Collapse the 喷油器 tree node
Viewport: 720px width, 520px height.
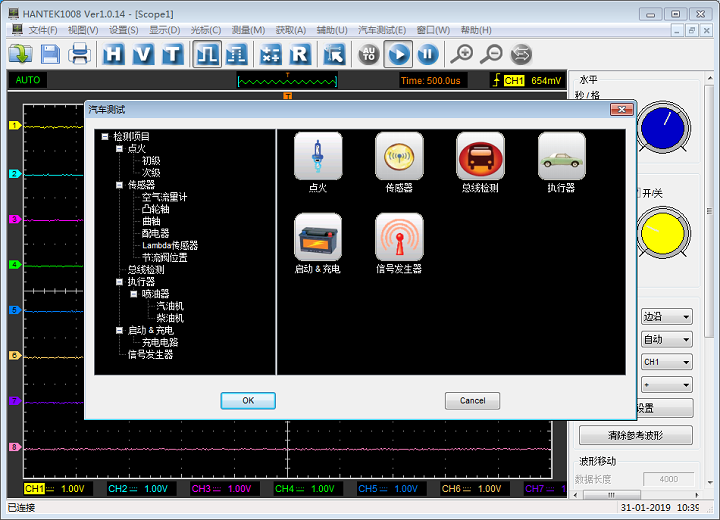(x=133, y=294)
